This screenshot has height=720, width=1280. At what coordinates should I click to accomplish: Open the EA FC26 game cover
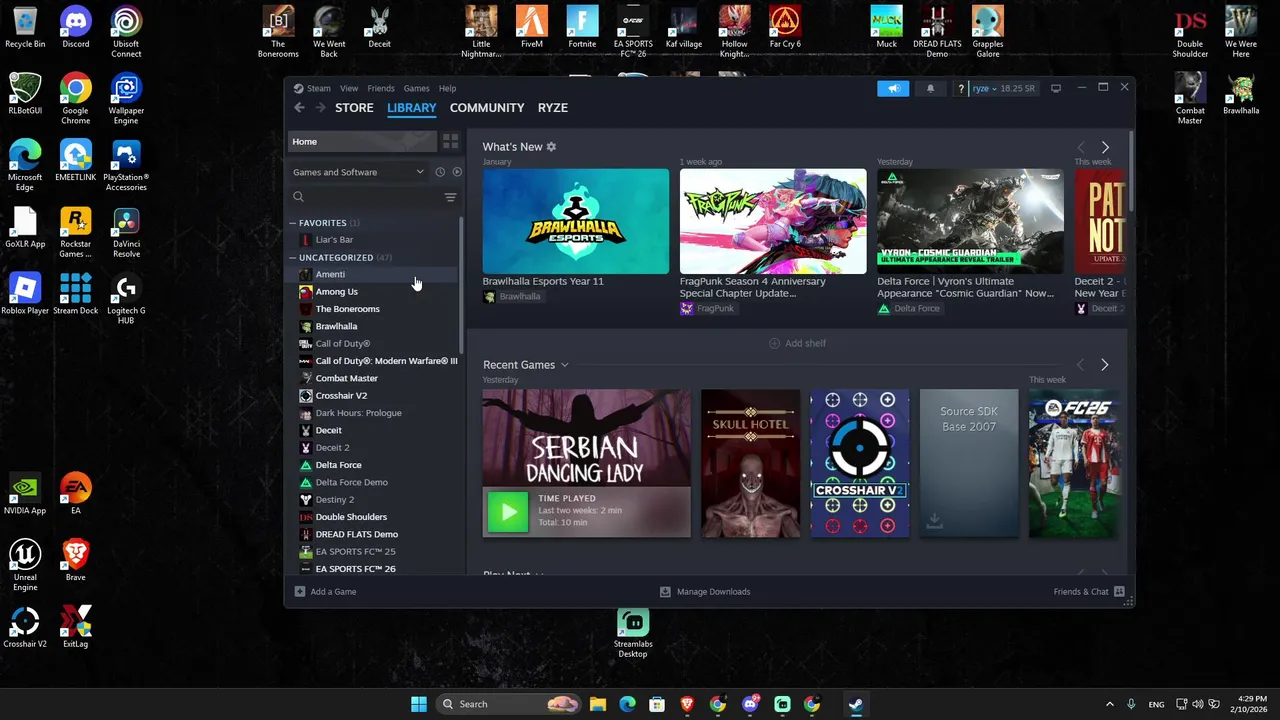(x=1076, y=463)
